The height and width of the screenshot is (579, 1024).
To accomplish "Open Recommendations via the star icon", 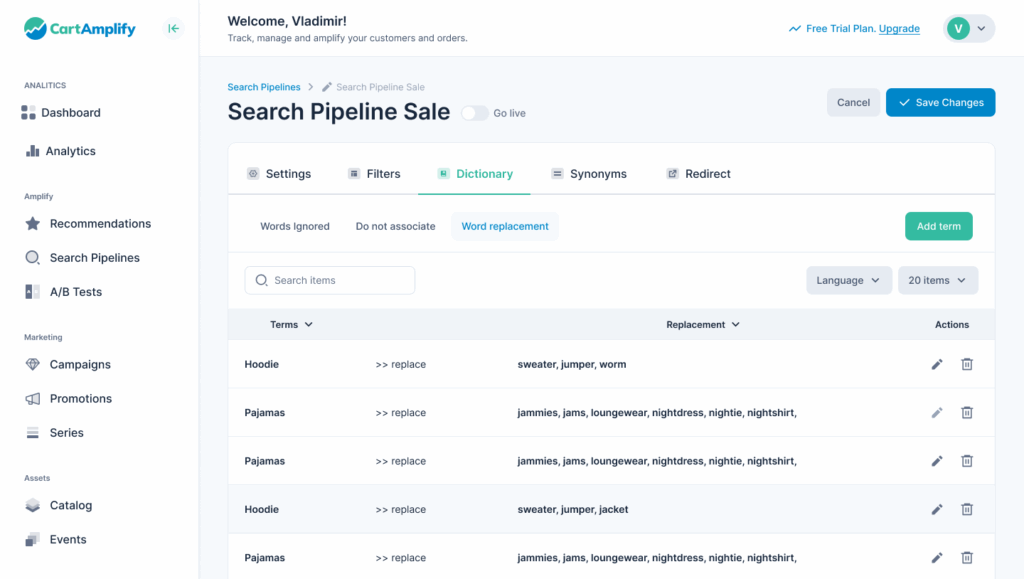I will point(33,224).
